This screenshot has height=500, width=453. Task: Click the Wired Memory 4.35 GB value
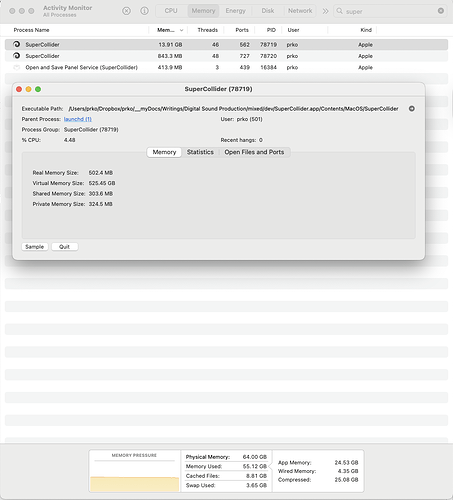click(x=348, y=471)
